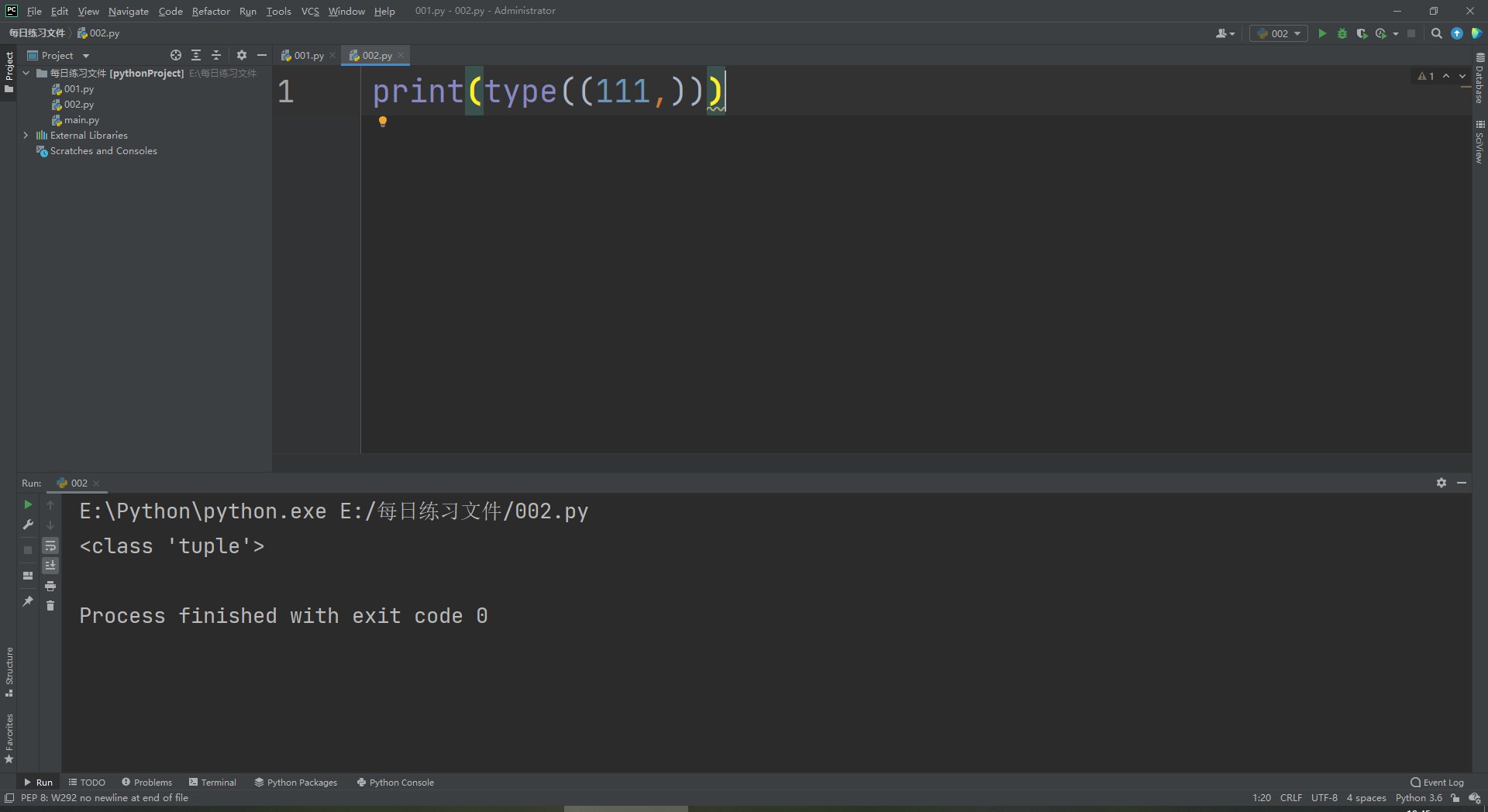Toggle the file read-only lock icon
This screenshot has height=812, width=1488.
click(x=1455, y=798)
